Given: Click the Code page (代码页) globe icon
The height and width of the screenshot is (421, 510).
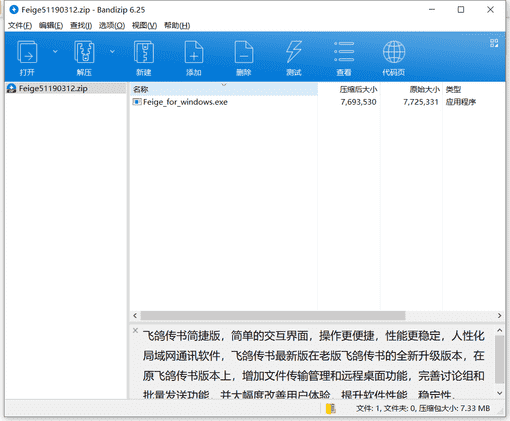Looking at the screenshot, I should pos(394,52).
